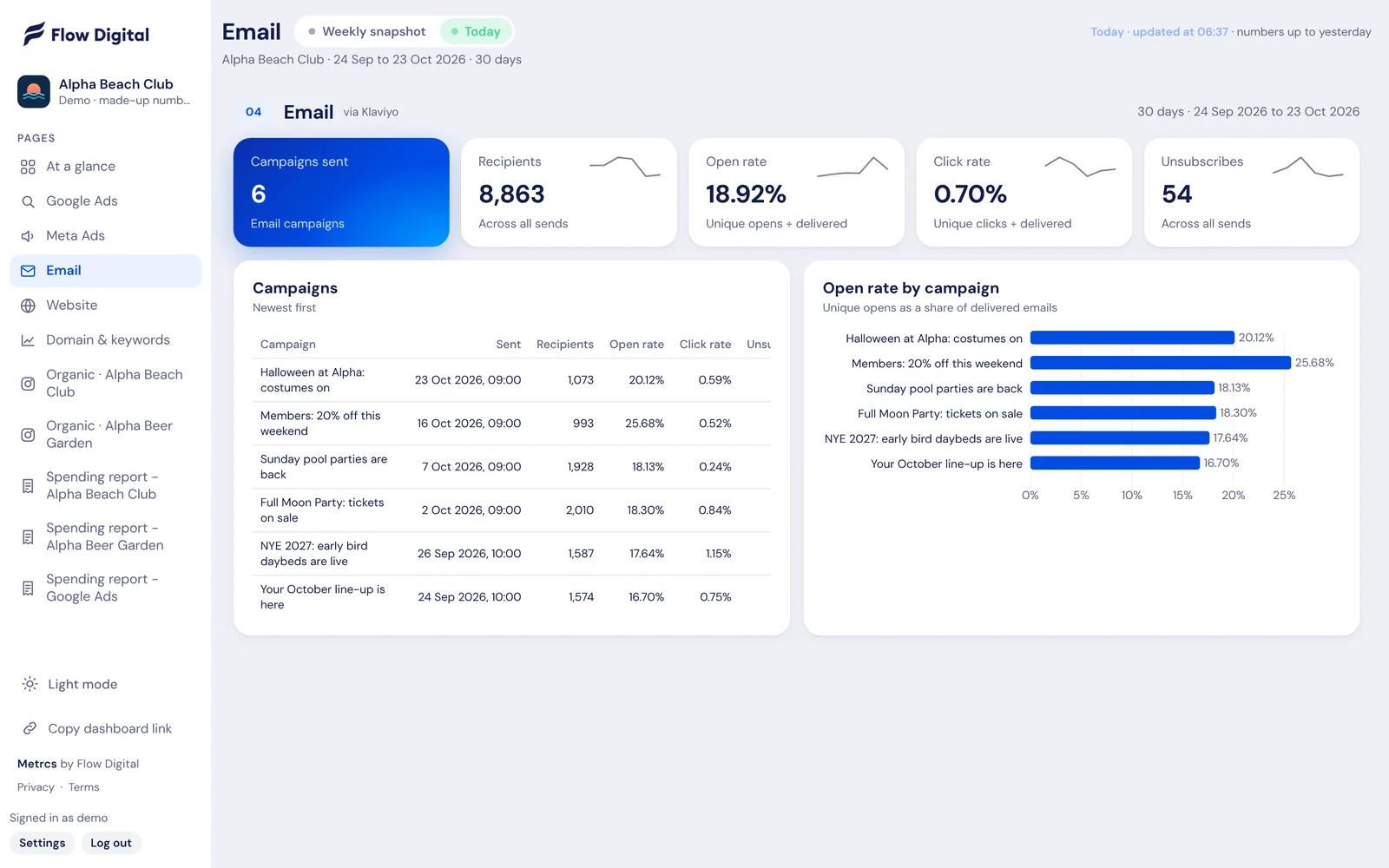Viewport: 1389px width, 868px height.
Task: Click the report icon for Spending report Google Ads
Action: (x=28, y=589)
